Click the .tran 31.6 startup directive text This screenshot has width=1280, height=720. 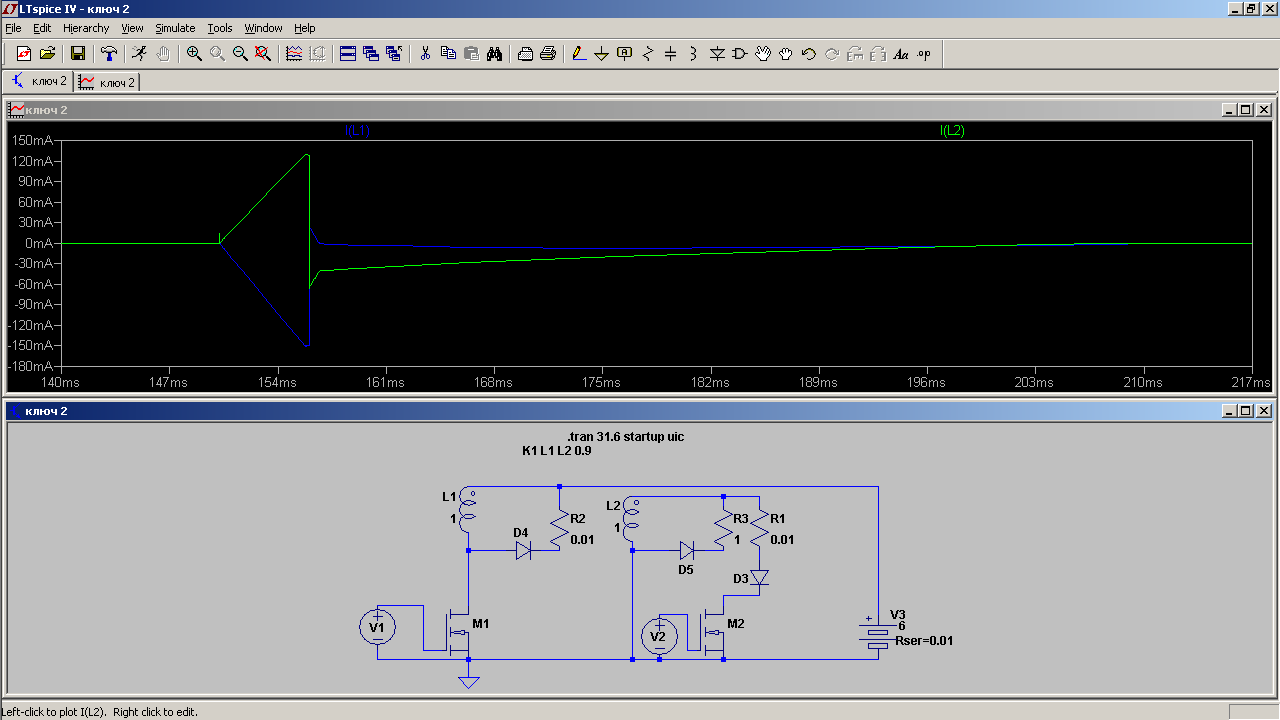625,437
